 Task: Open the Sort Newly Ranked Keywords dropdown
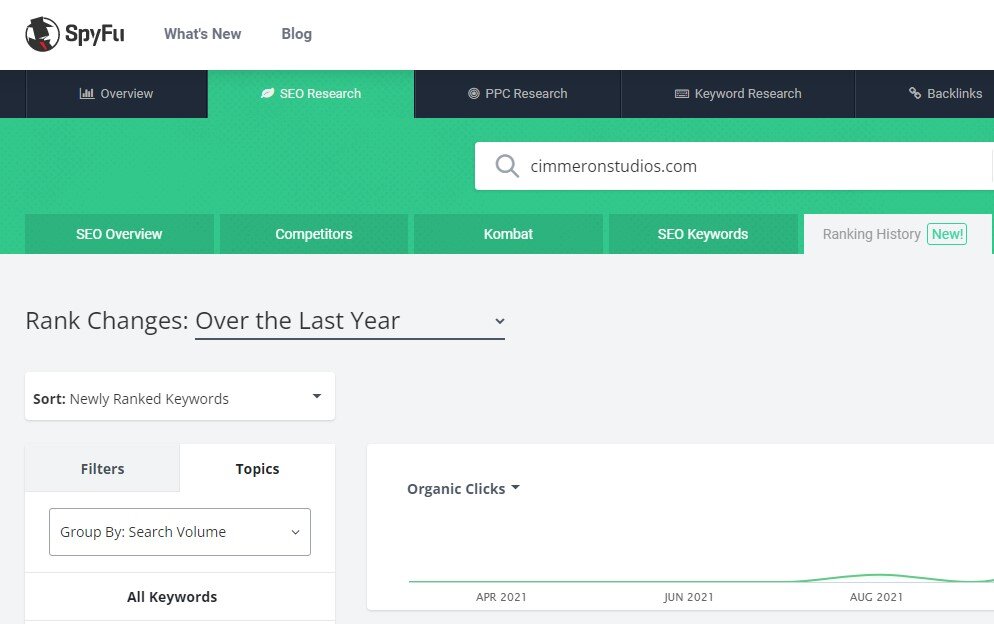[x=180, y=396]
